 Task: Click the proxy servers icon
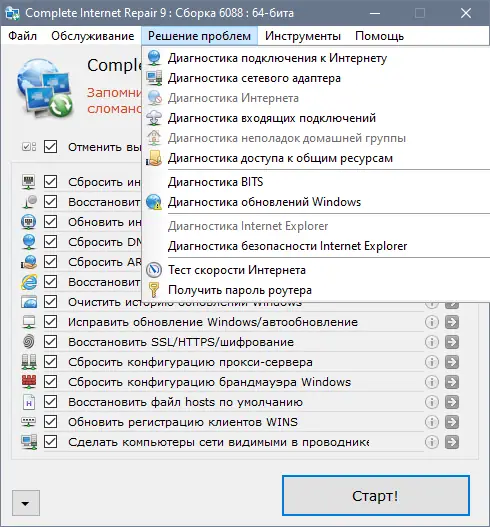[29, 362]
